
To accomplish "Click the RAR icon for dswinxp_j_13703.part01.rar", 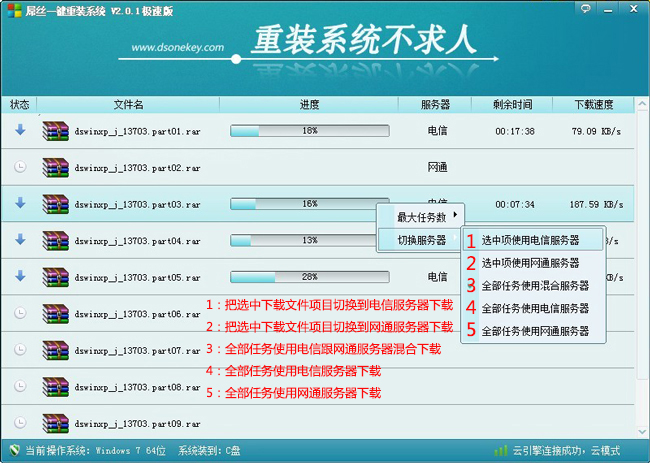I will (56, 131).
